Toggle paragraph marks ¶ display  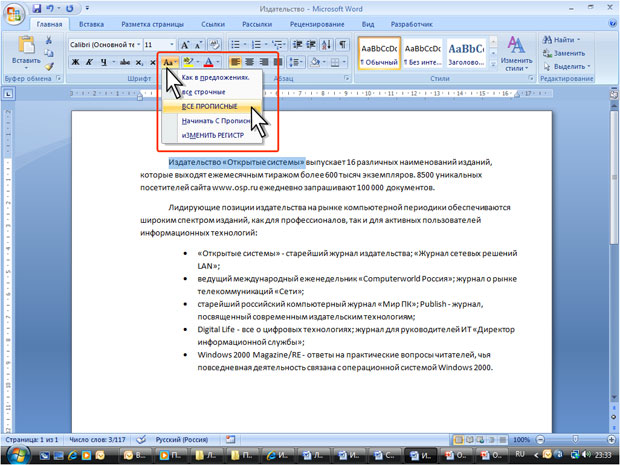pos(343,45)
